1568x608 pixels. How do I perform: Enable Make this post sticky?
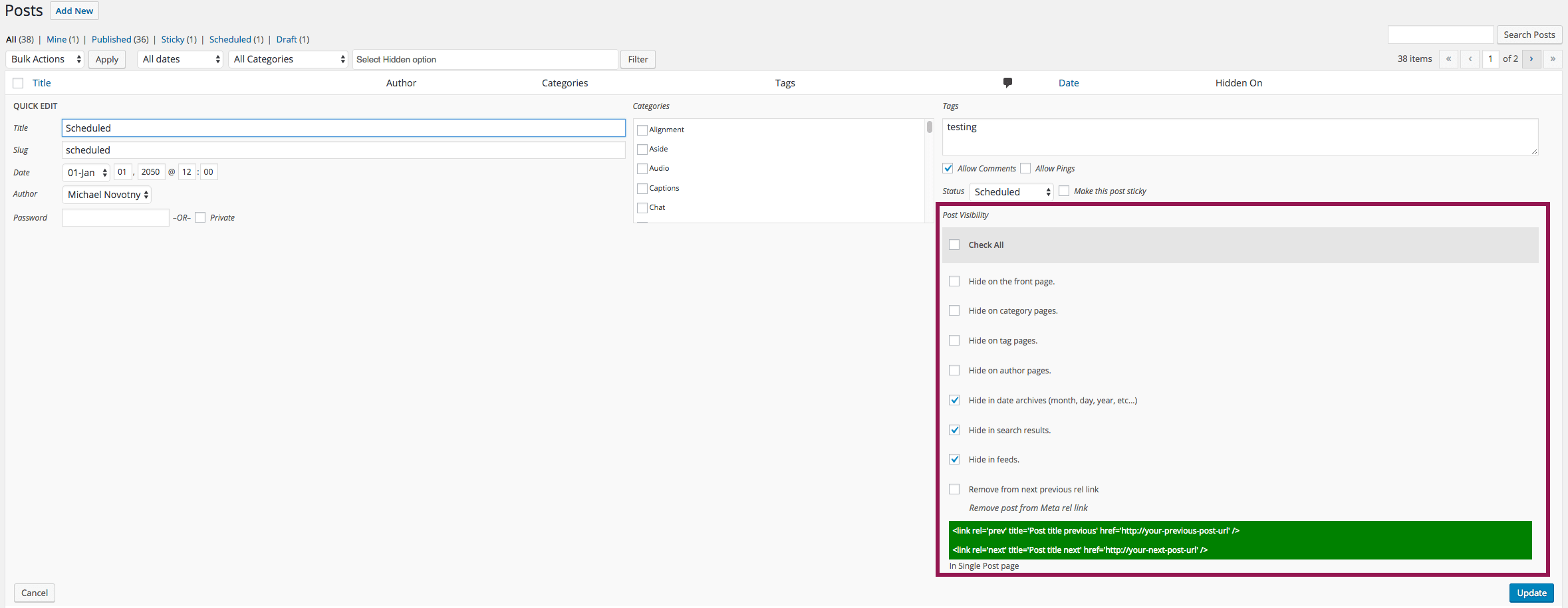pyautogui.click(x=1064, y=191)
